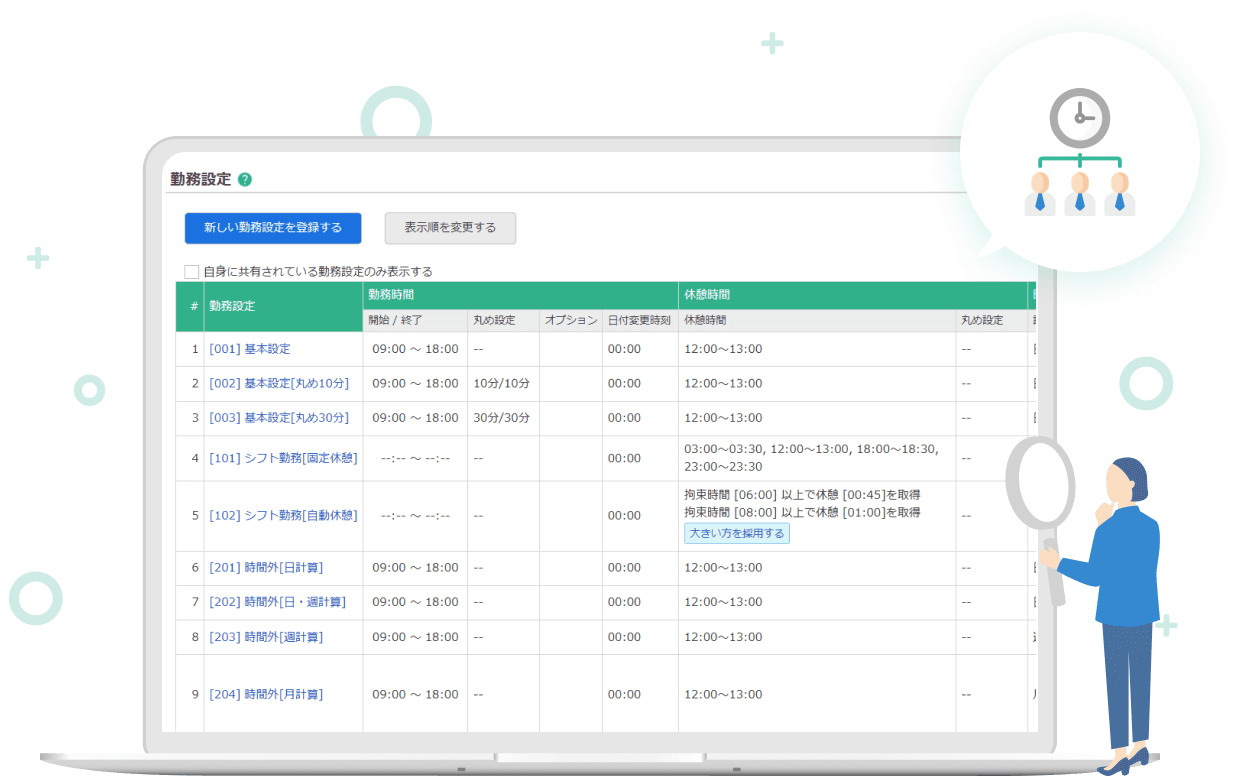Toggle 自身に共有されている勤務設定のみ表示する checkbox

[x=192, y=271]
